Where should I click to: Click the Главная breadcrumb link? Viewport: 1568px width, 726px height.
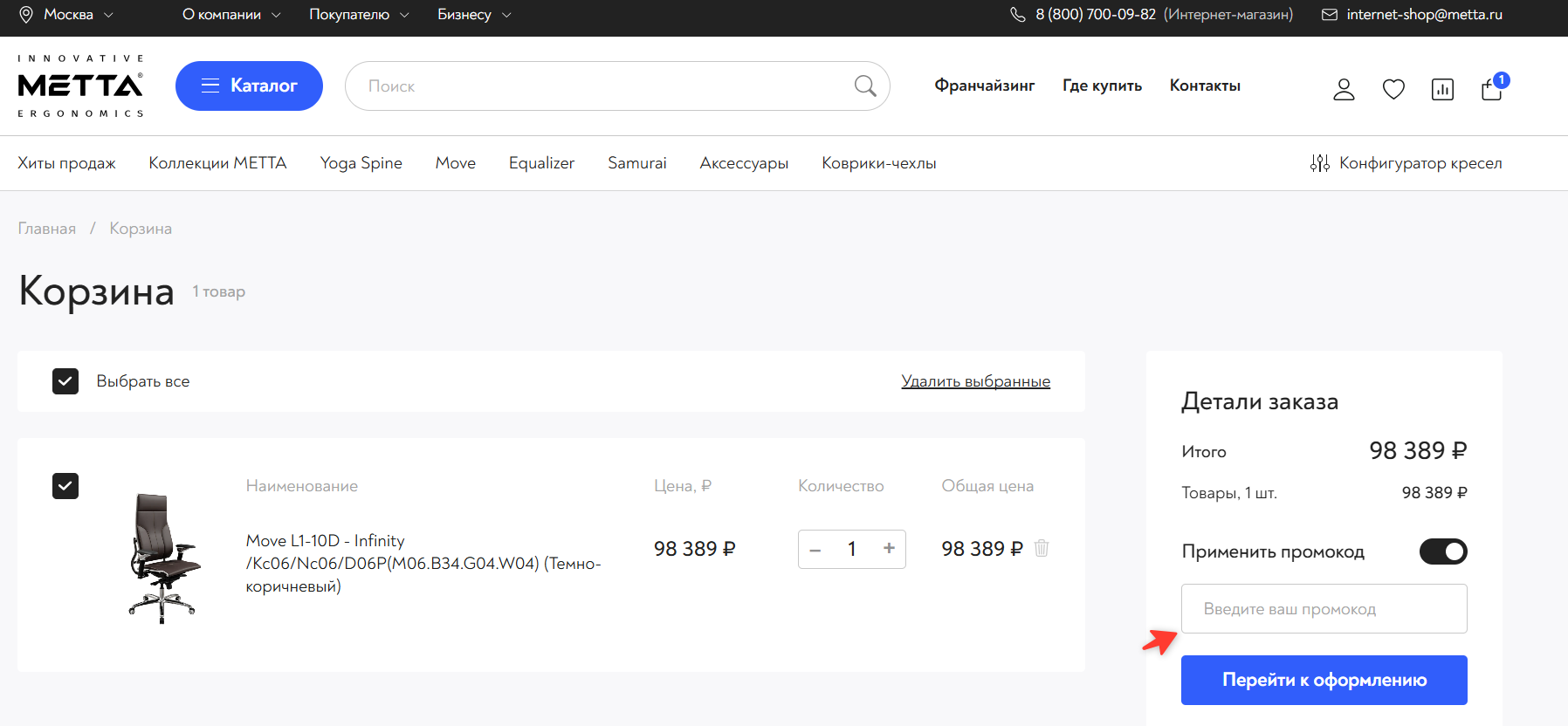click(47, 229)
